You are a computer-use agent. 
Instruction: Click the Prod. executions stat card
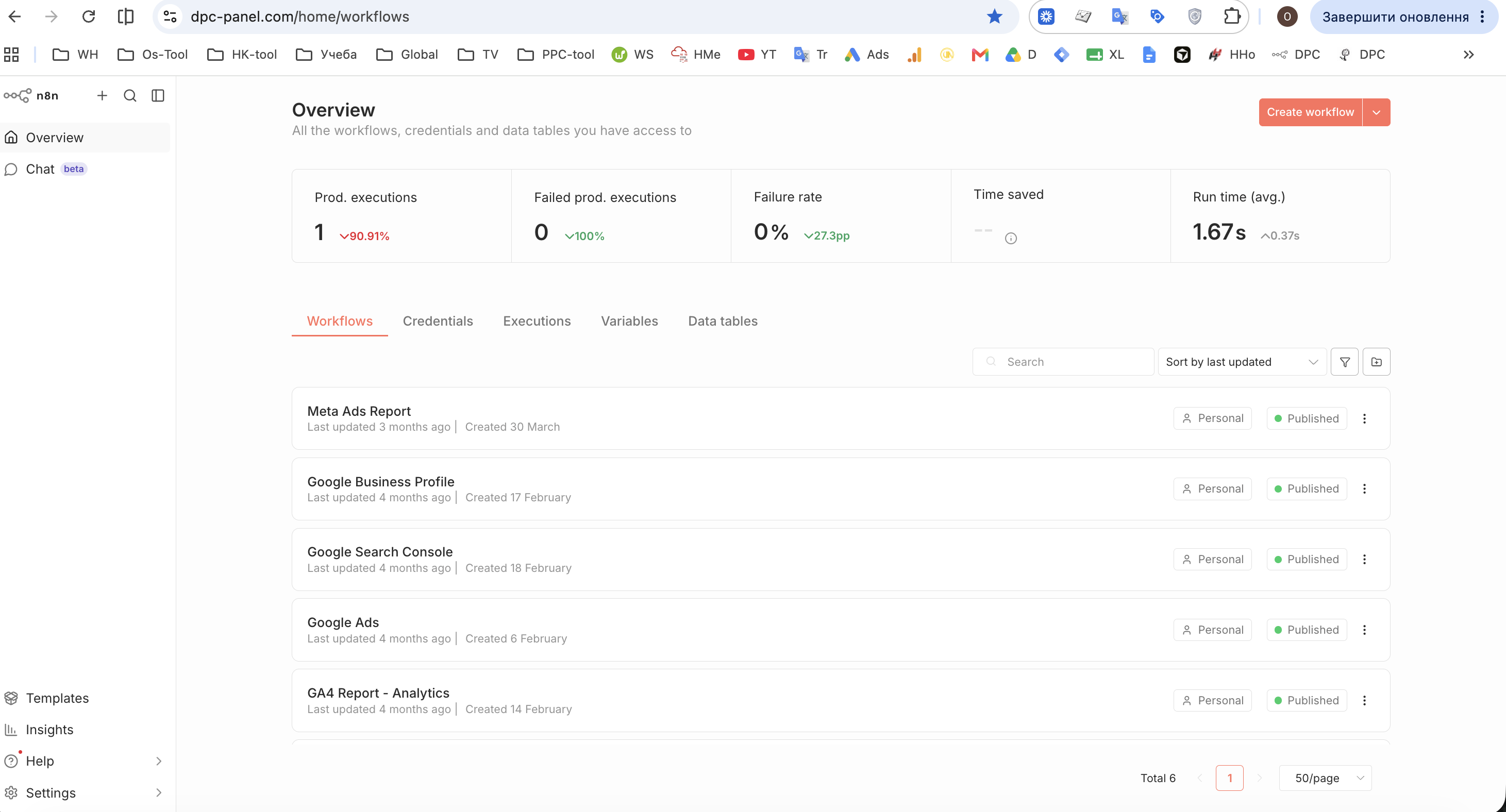coord(401,216)
